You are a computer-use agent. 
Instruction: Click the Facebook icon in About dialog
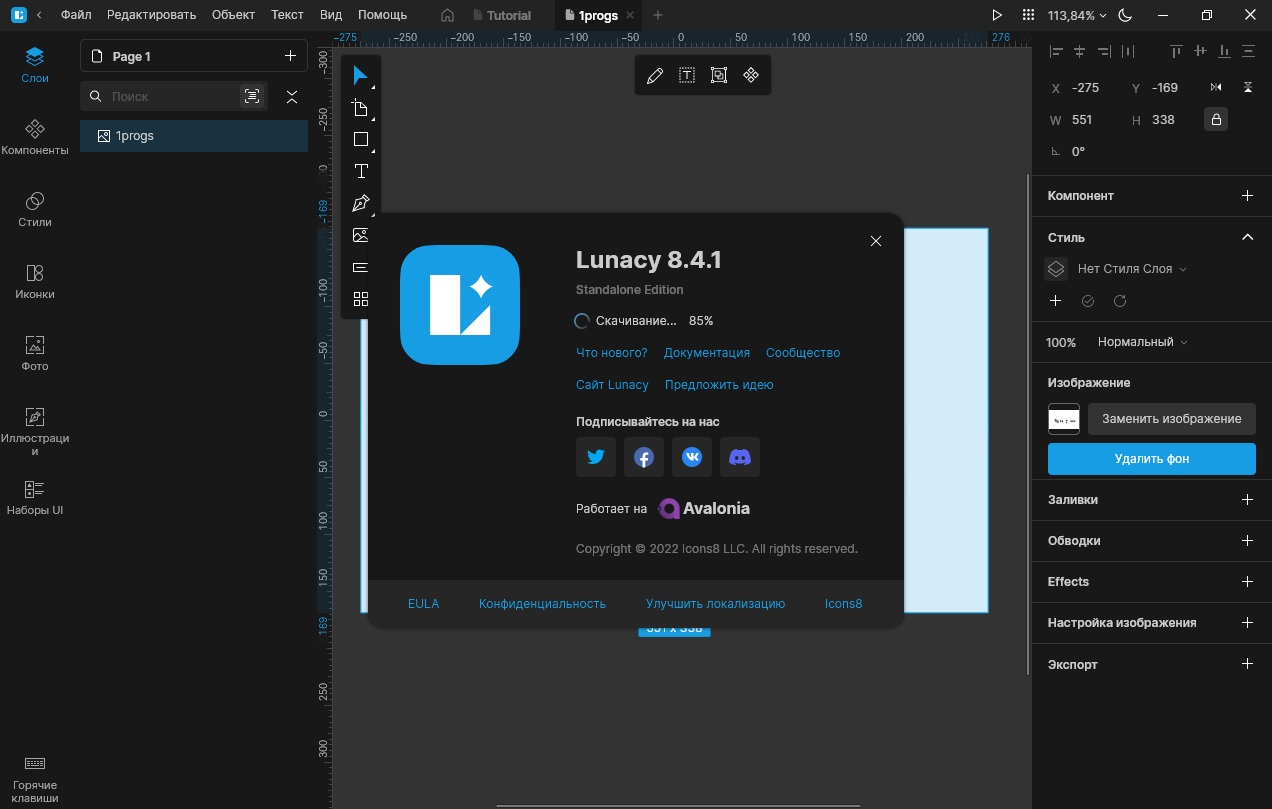click(644, 457)
